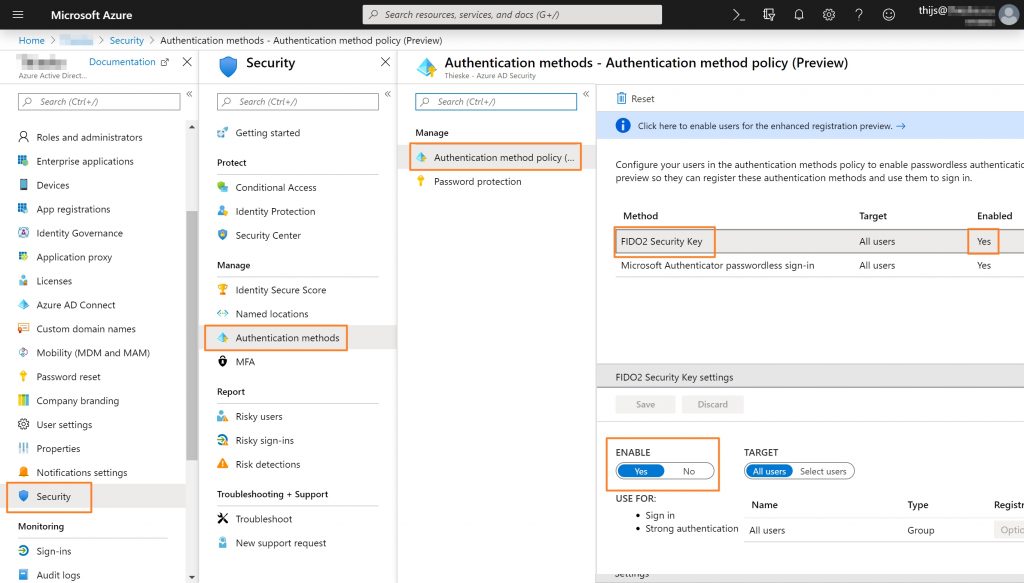Open Risky users report

click(x=259, y=417)
